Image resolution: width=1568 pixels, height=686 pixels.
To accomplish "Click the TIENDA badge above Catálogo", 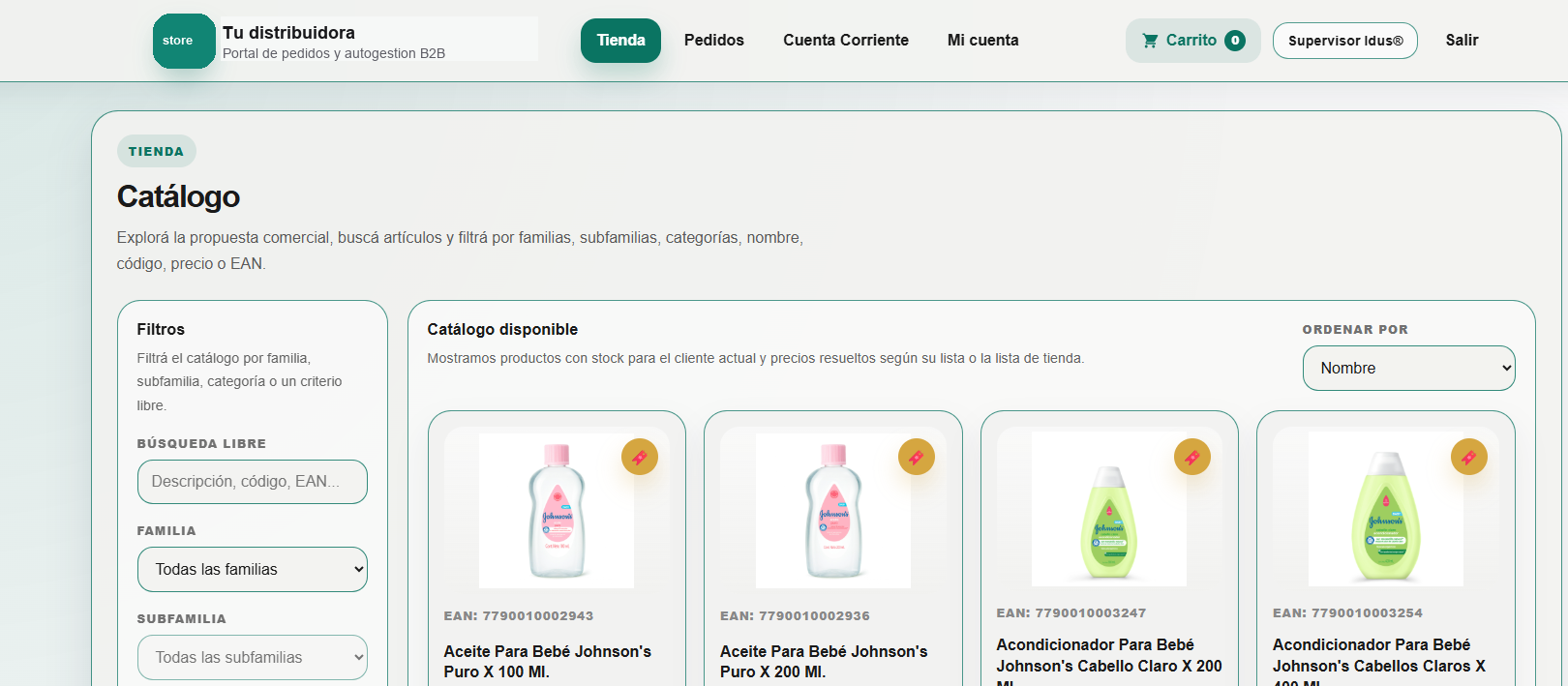I will click(x=156, y=152).
